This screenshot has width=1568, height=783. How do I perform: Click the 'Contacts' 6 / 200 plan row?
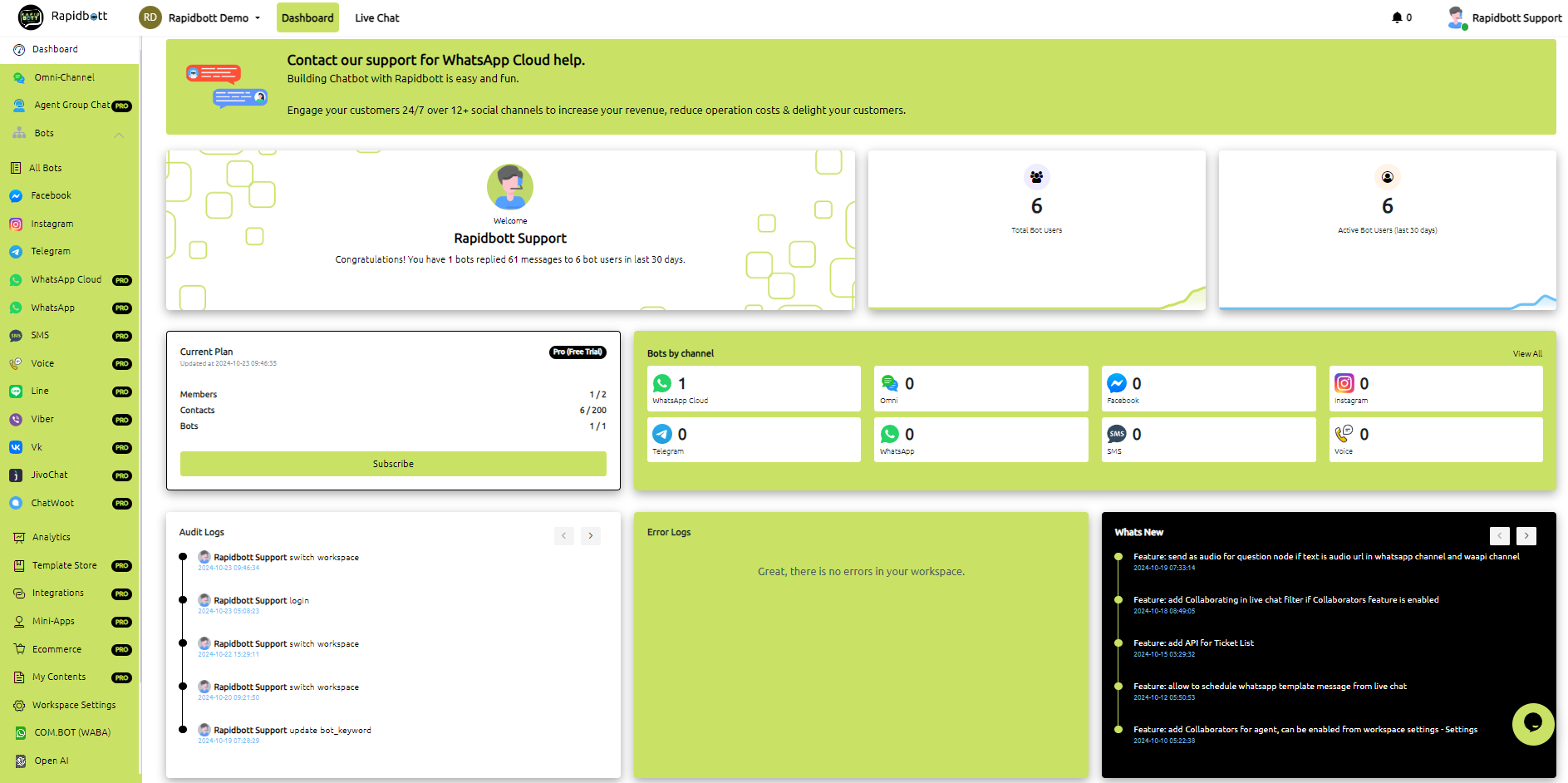[393, 411]
